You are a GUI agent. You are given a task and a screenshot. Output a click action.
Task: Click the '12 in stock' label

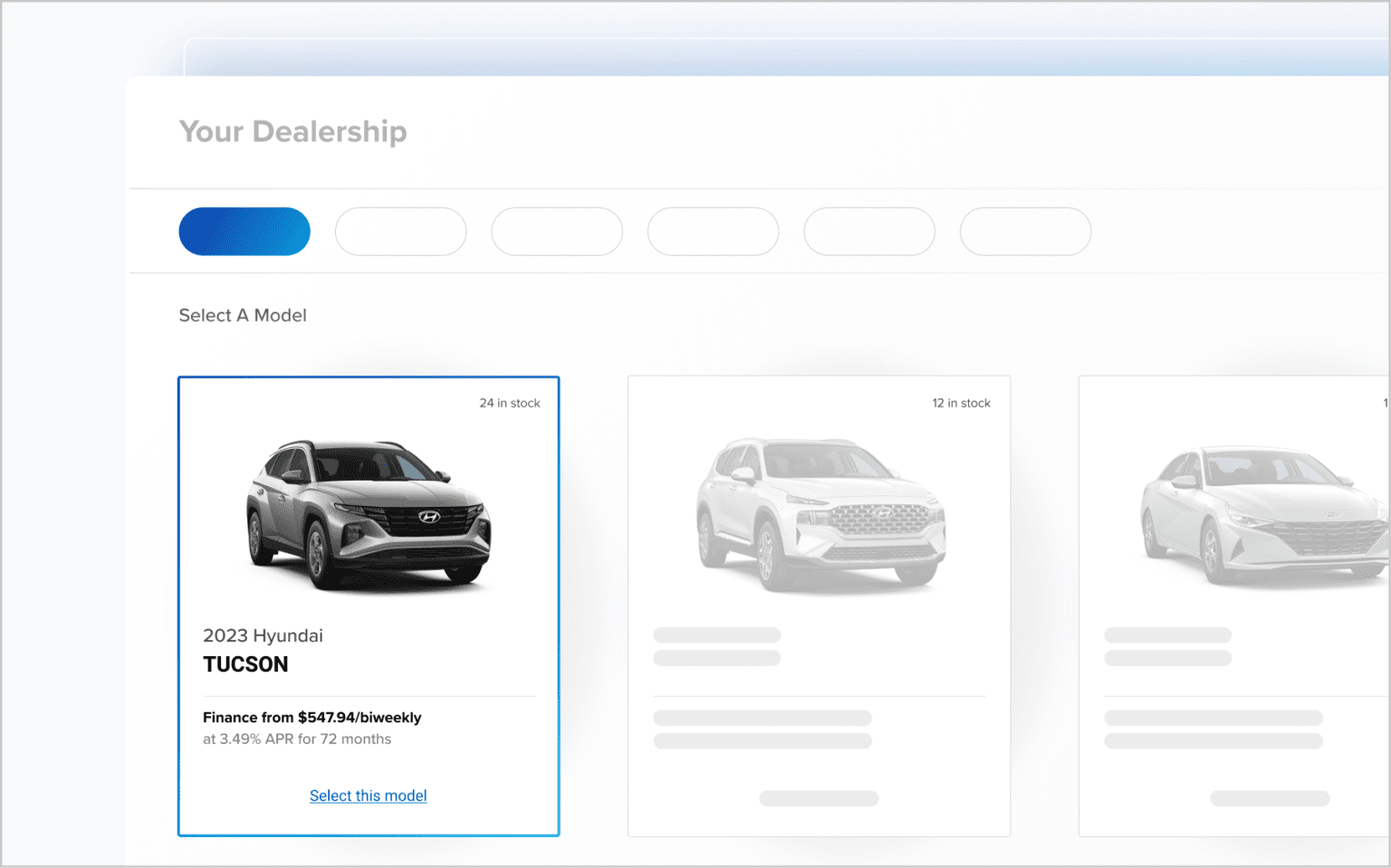[961, 403]
